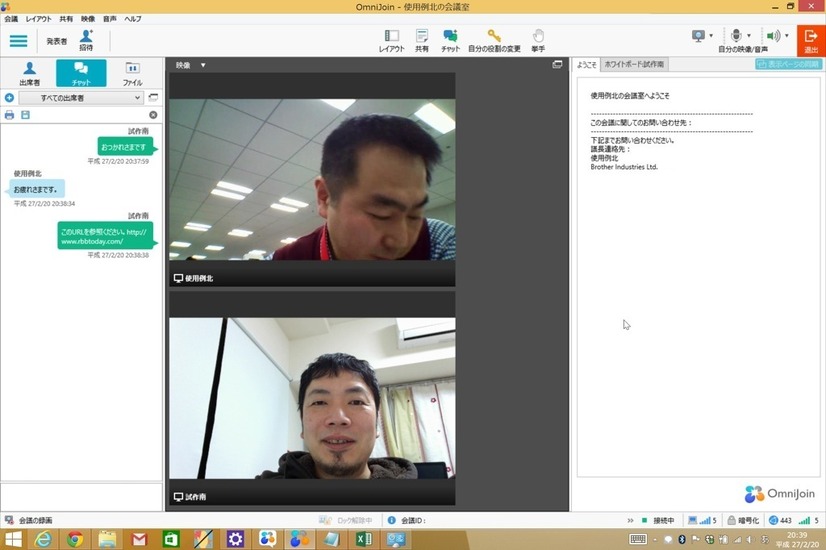Click the 自分の役割の変更 key icon

(x=494, y=41)
